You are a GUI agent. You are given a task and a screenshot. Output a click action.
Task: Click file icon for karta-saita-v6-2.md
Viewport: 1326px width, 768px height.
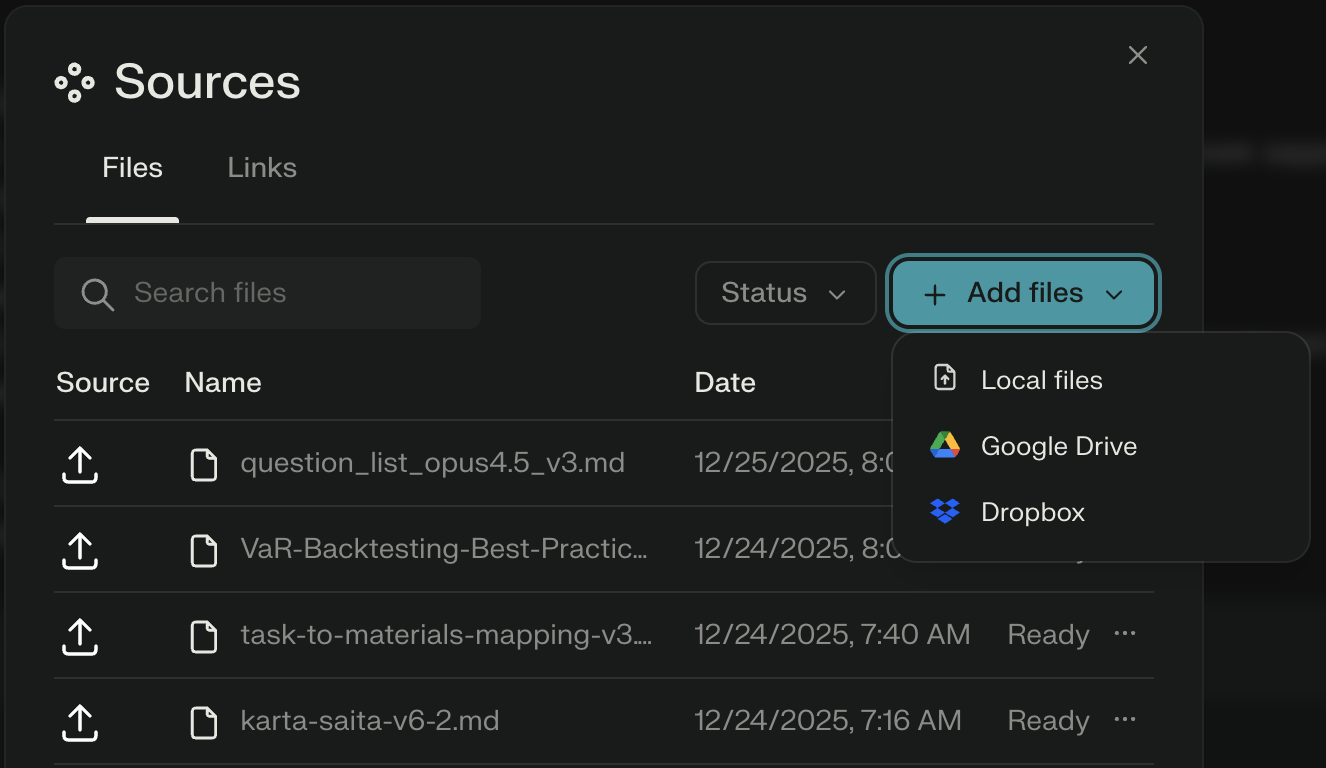(204, 721)
